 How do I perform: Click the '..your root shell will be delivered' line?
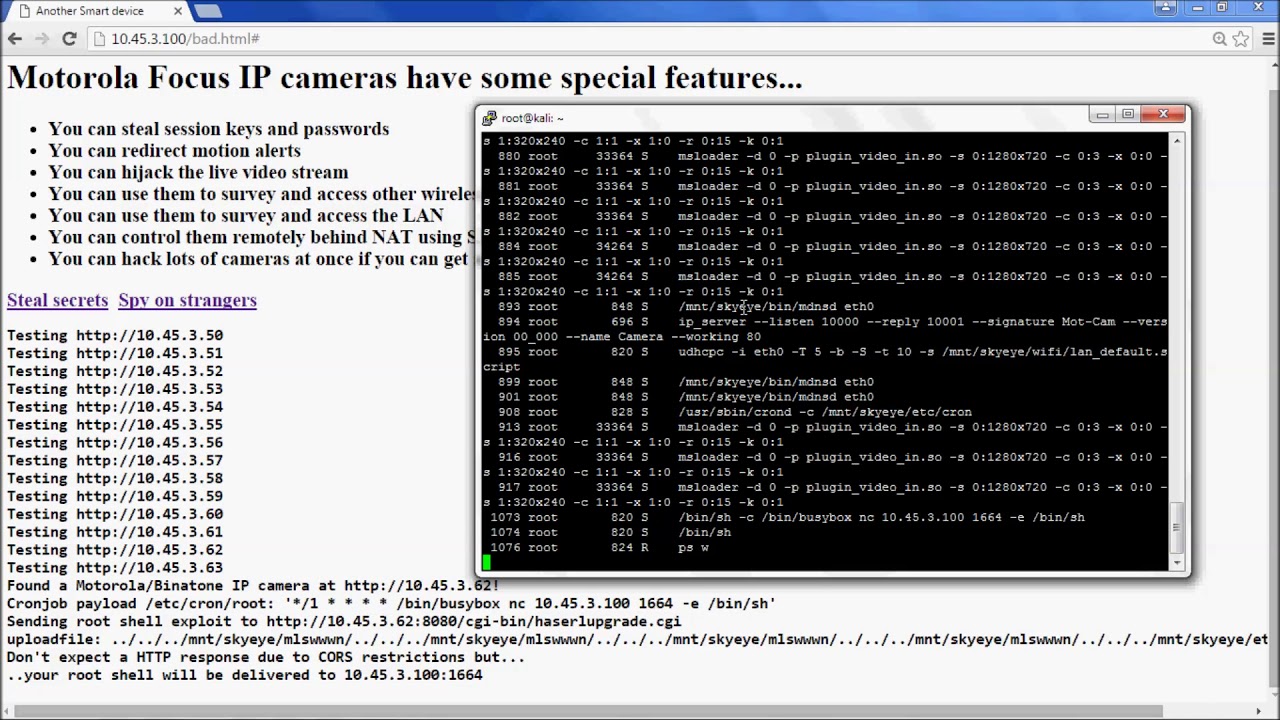245,675
